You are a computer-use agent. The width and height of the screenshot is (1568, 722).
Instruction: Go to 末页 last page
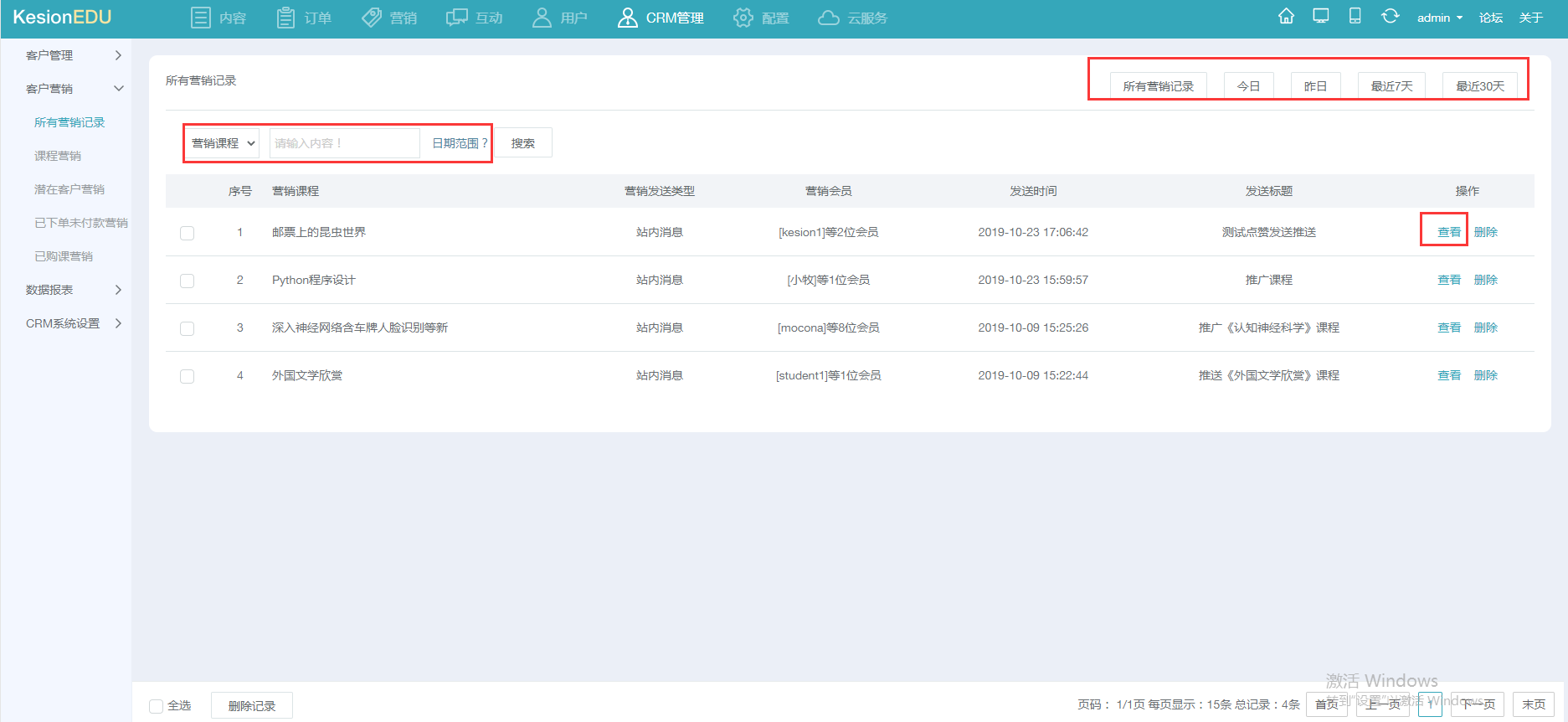point(1534,704)
